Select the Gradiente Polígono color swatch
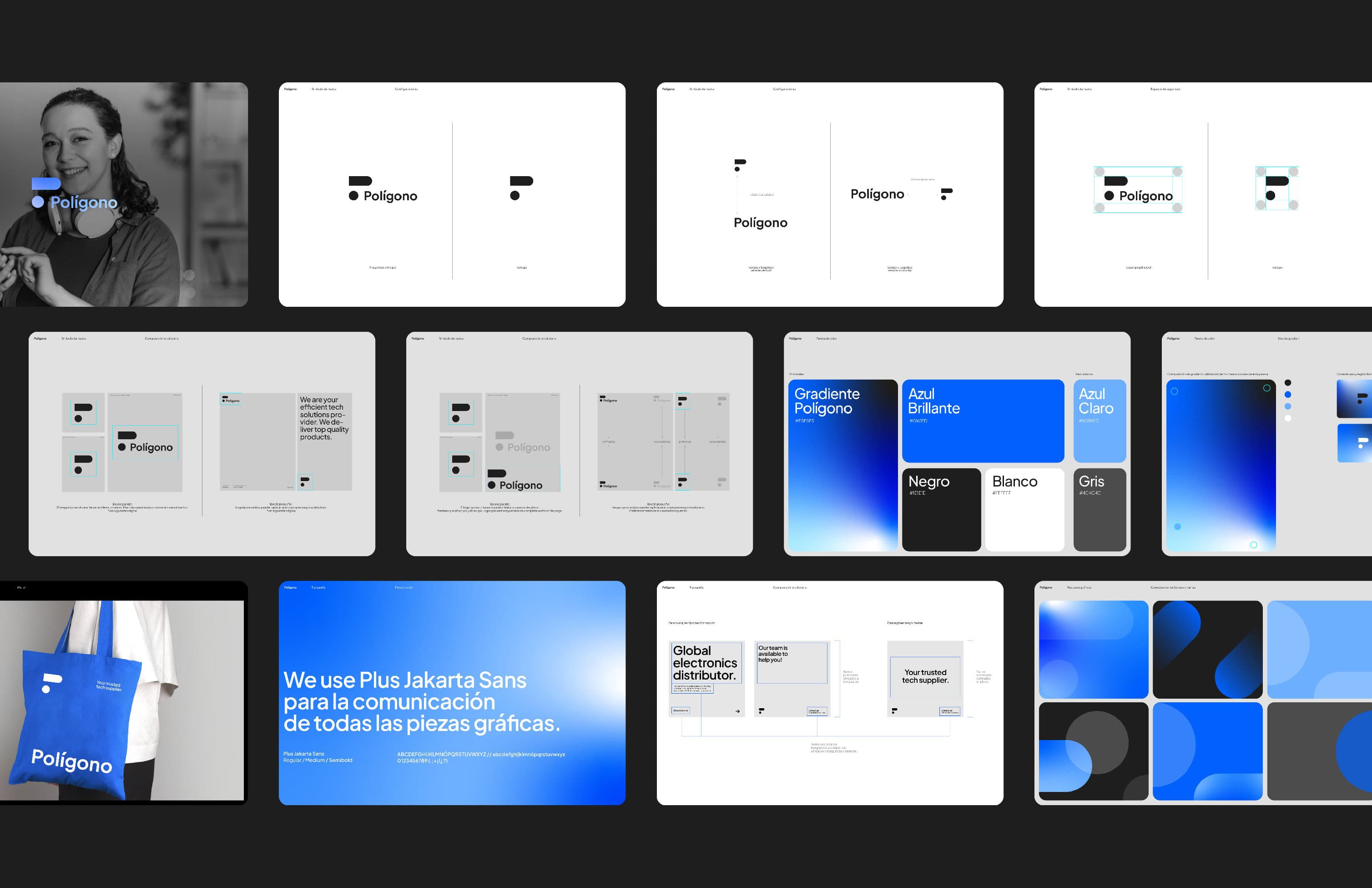Image resolution: width=1372 pixels, height=888 pixels. pos(842,465)
